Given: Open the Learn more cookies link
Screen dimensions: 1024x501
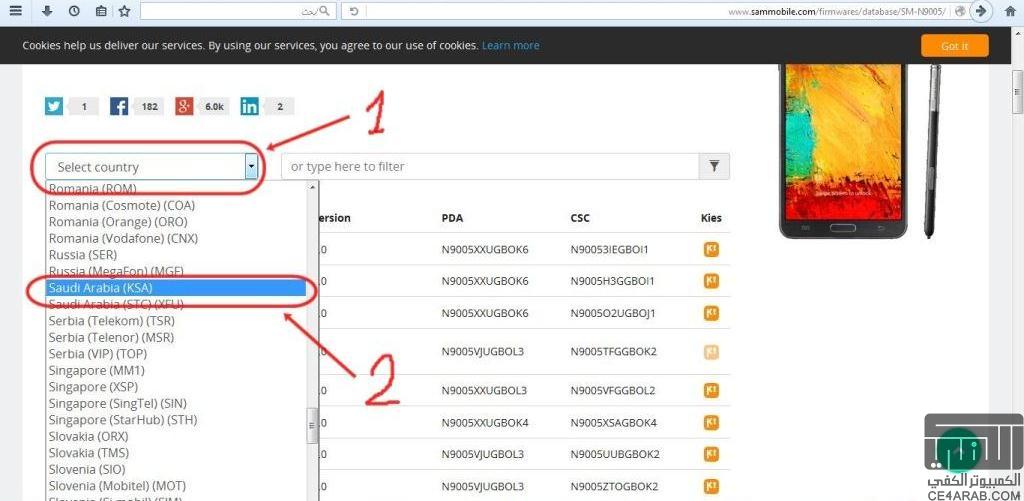Looking at the screenshot, I should 510,46.
